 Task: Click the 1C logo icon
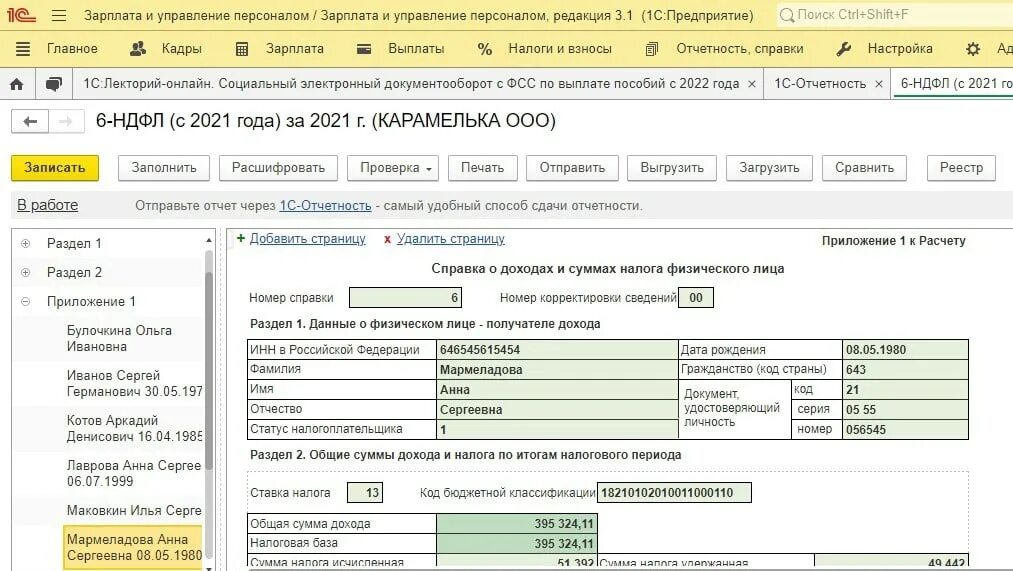pyautogui.click(x=21, y=14)
